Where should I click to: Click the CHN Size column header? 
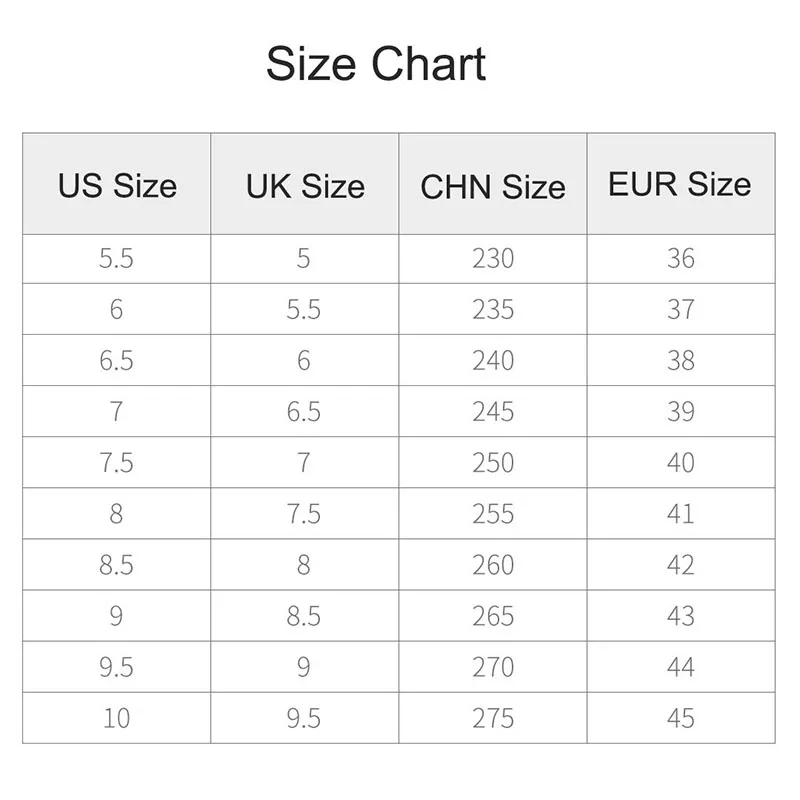[x=493, y=187]
